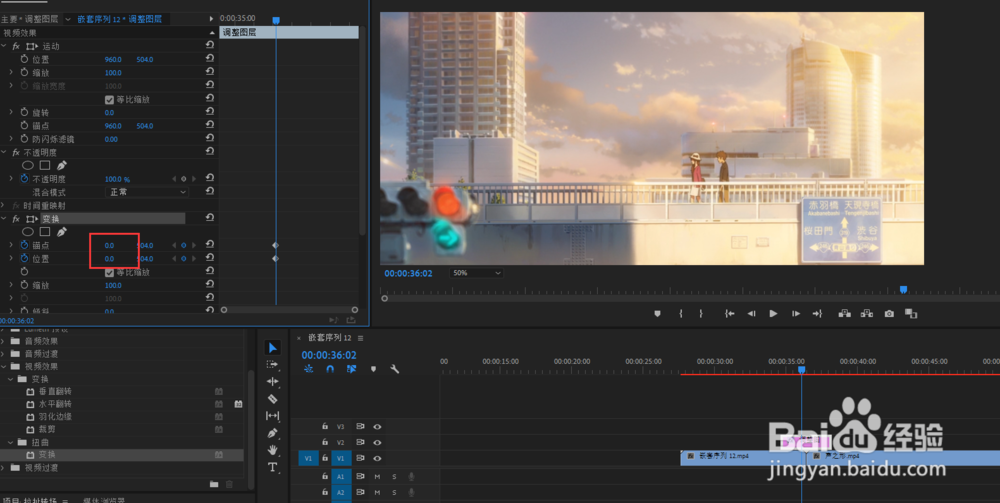Go to In point in program monitor
The width and height of the screenshot is (1000, 503).
730,314
